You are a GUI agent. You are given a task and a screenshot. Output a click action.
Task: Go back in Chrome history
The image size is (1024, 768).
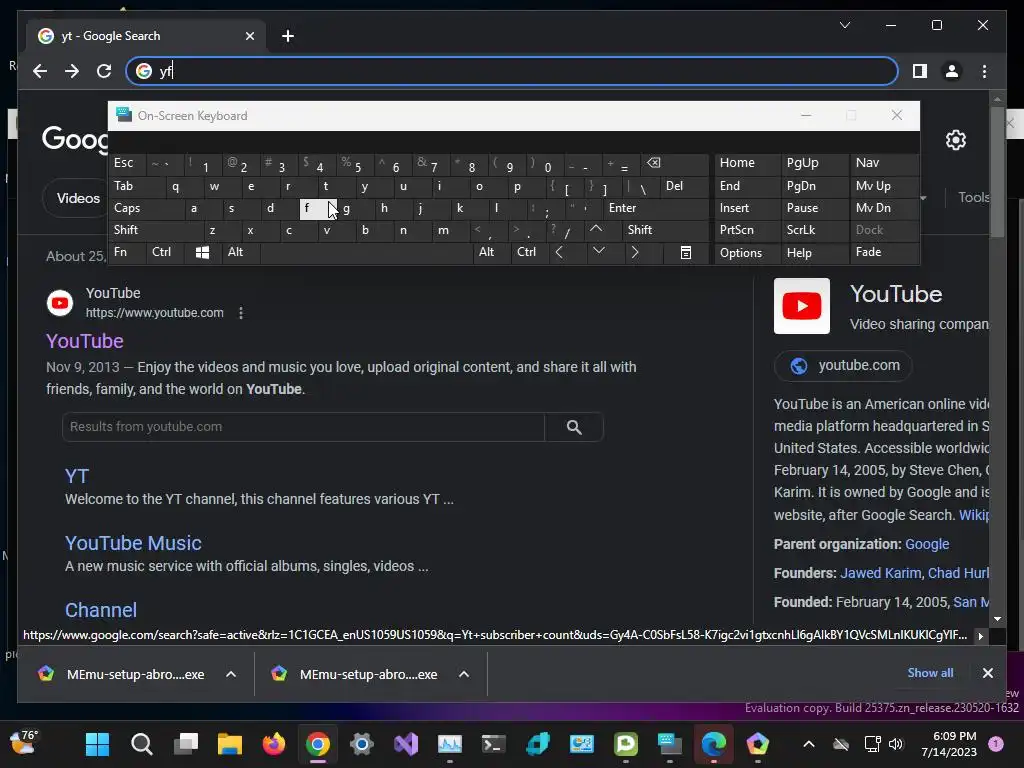40,71
